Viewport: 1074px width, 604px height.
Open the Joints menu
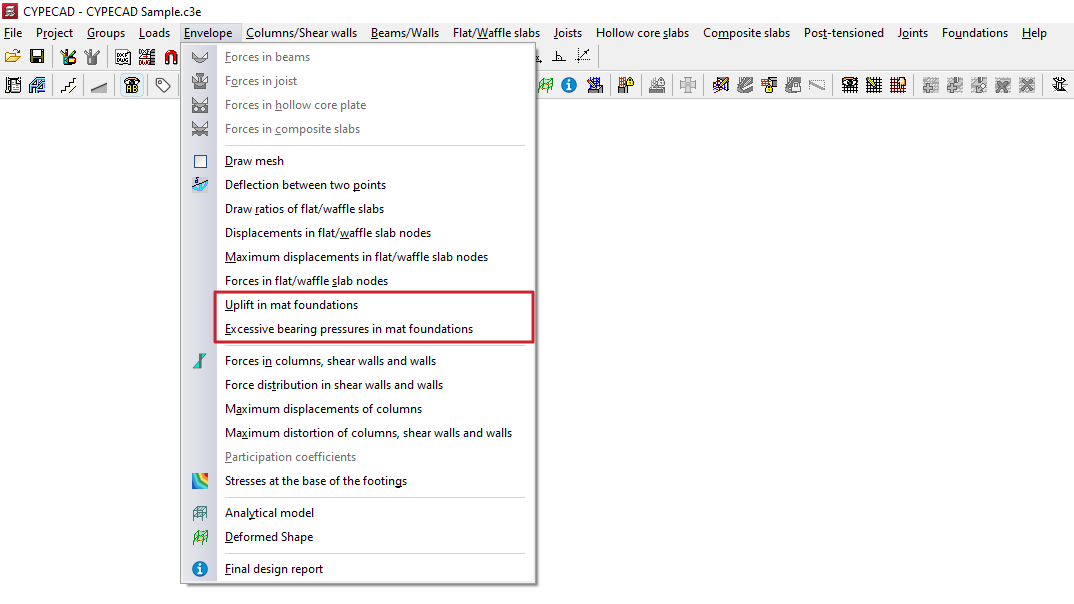coord(912,33)
